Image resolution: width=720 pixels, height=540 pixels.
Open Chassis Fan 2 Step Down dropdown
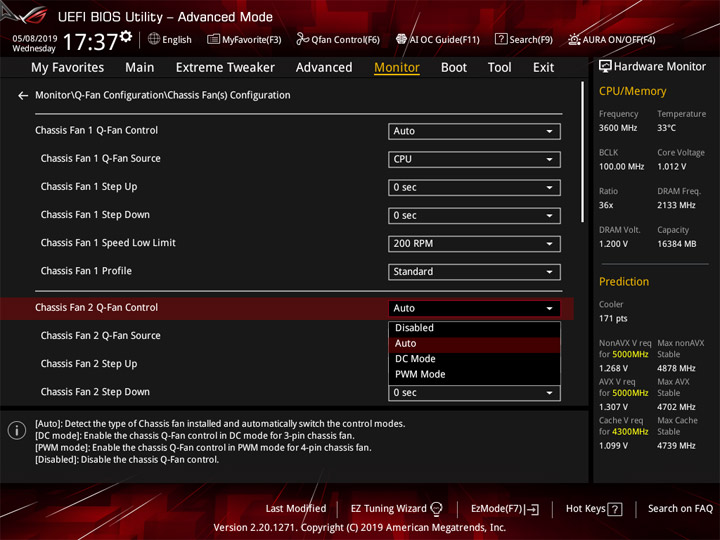pyautogui.click(x=474, y=393)
